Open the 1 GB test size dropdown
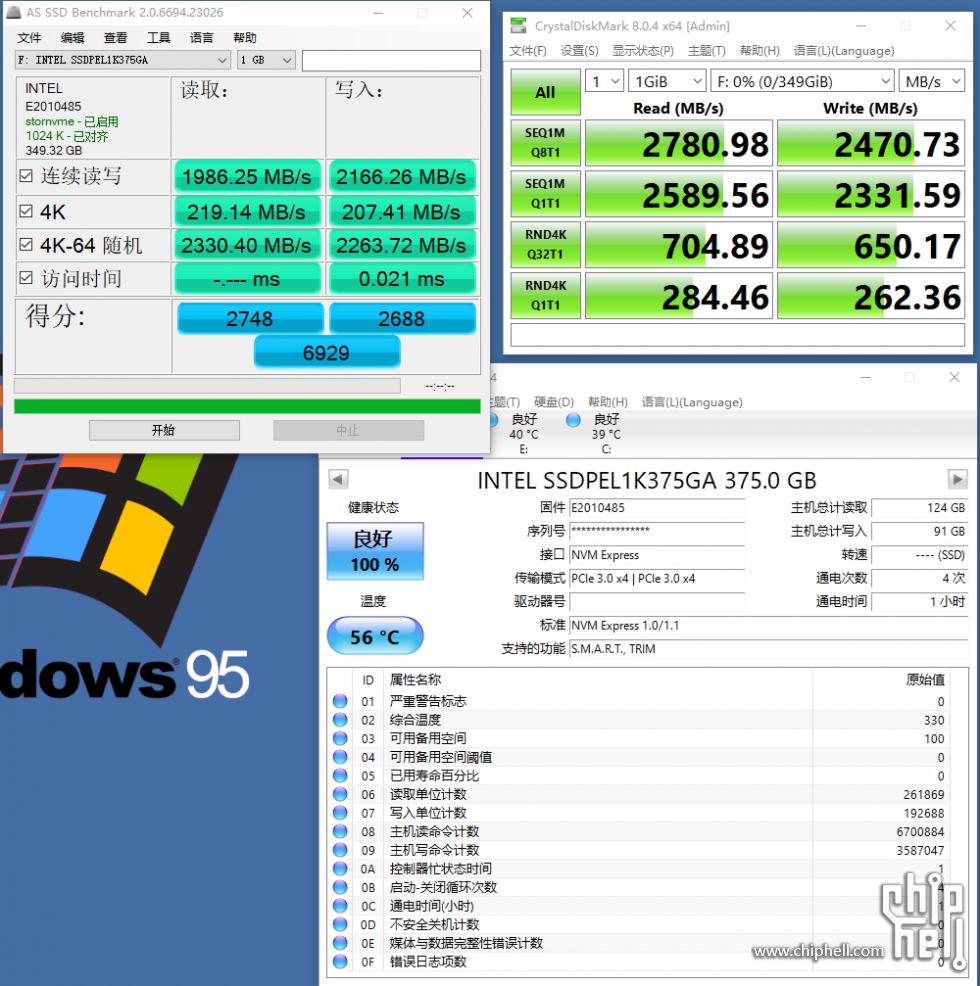Screen dimensions: 980x986 (x=266, y=60)
